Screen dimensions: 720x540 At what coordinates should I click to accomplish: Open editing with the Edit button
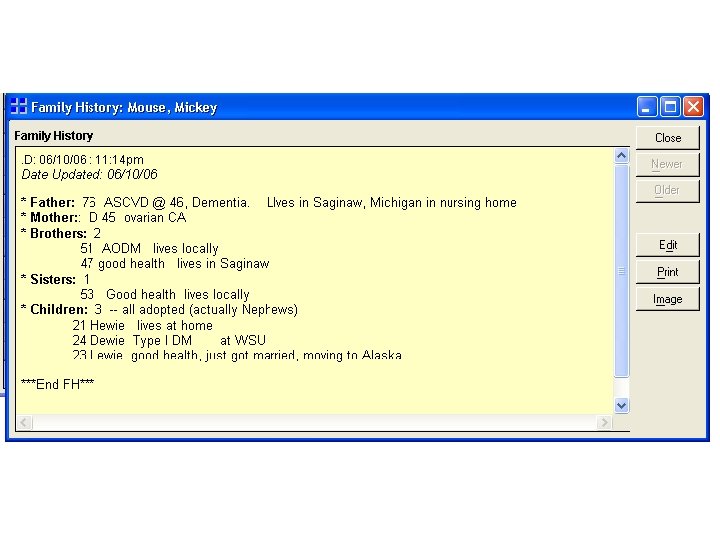pyautogui.click(x=668, y=245)
